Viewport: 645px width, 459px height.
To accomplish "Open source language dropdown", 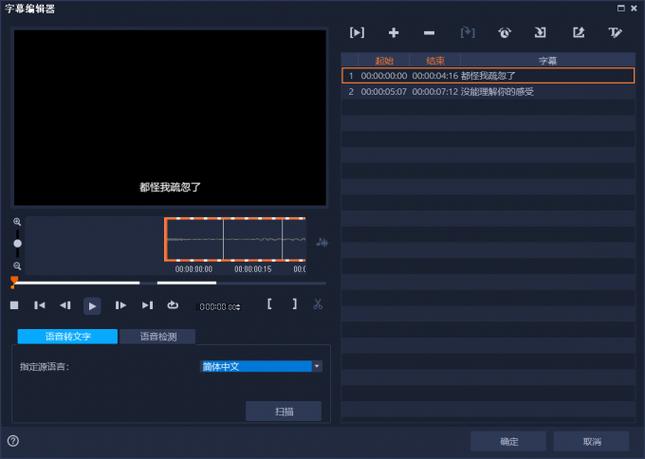I will tap(317, 366).
